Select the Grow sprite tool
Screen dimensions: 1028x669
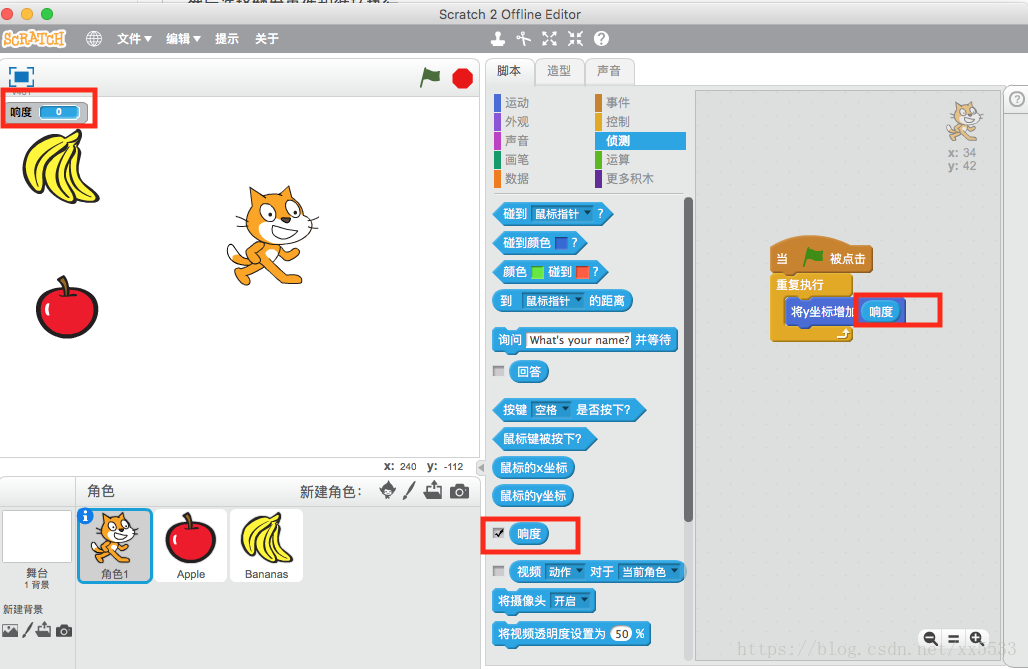point(549,39)
